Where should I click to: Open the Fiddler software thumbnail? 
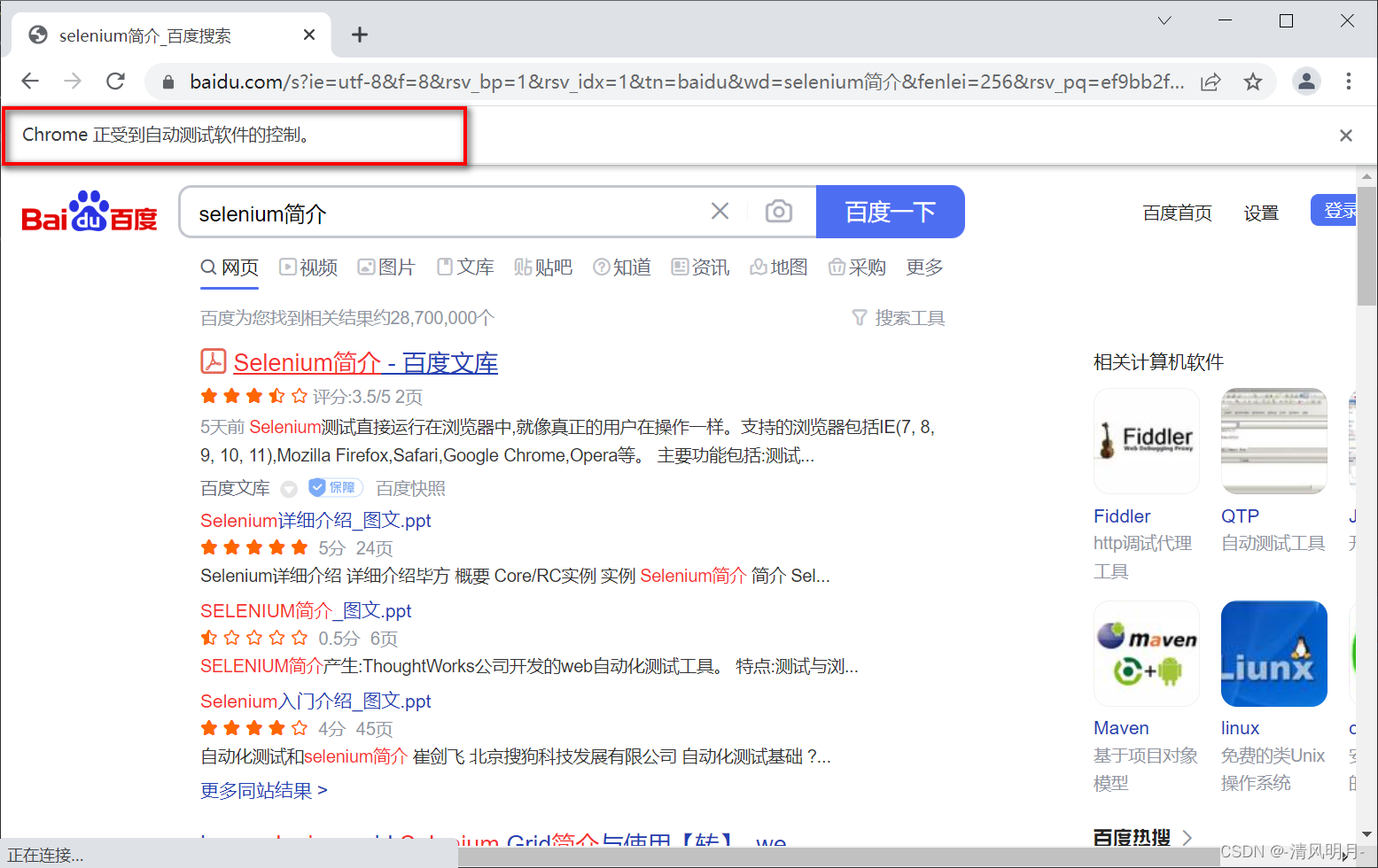[x=1147, y=441]
